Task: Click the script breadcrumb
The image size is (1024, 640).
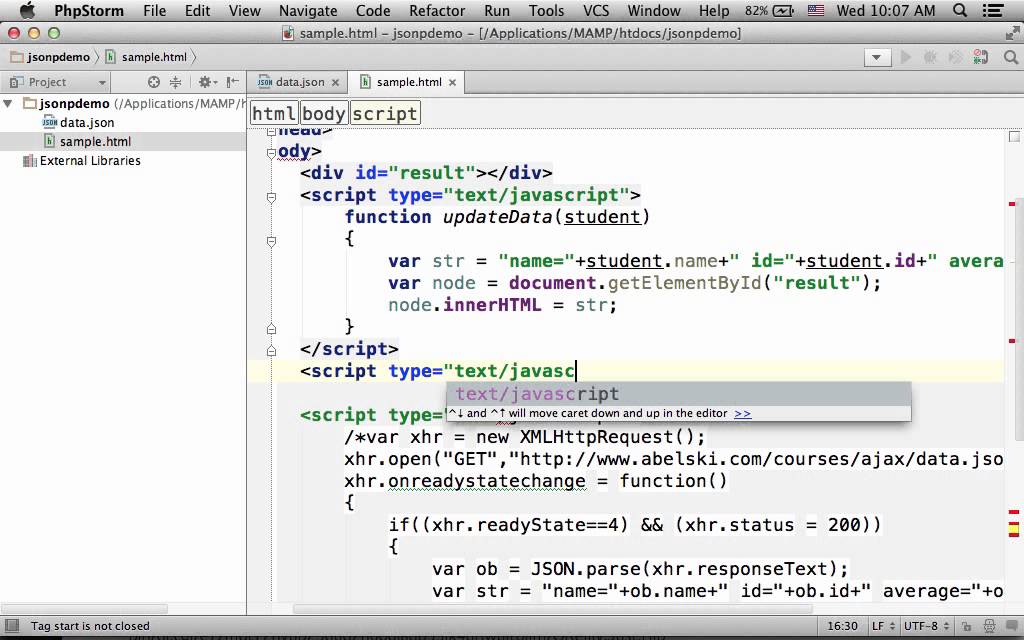Action: [x=385, y=114]
